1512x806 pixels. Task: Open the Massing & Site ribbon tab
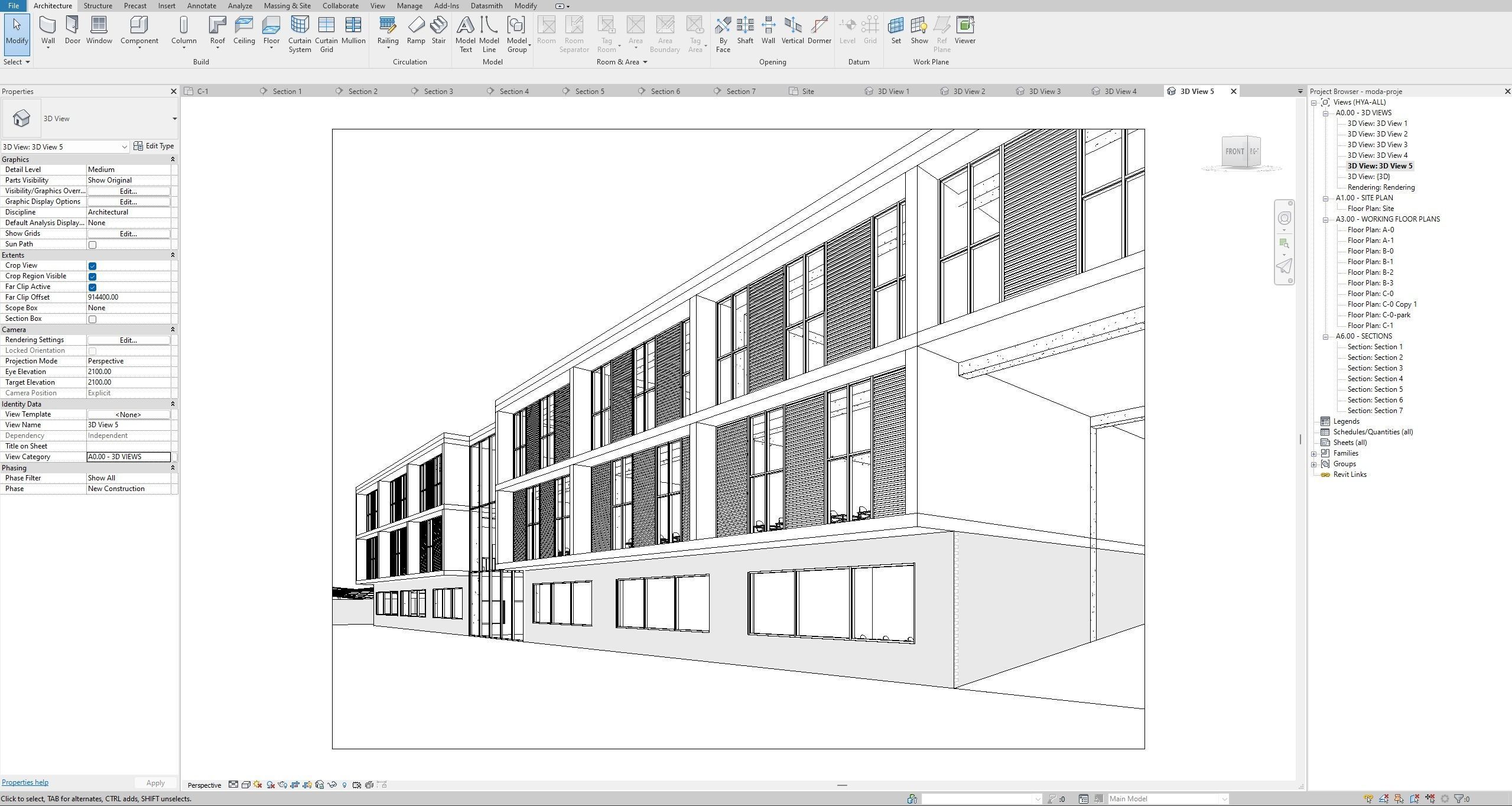[287, 6]
